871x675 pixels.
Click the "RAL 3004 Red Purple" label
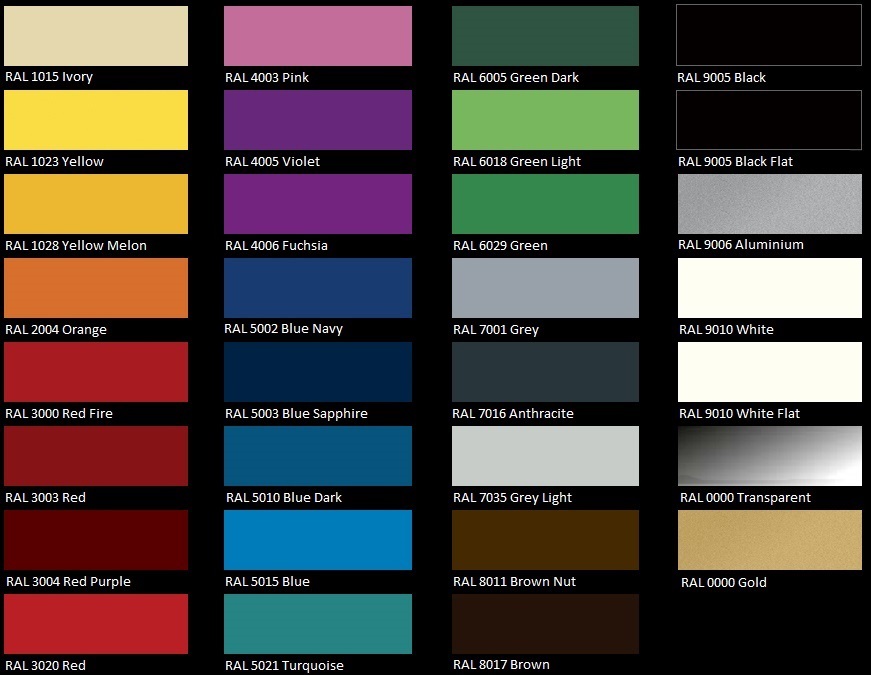[x=68, y=582]
